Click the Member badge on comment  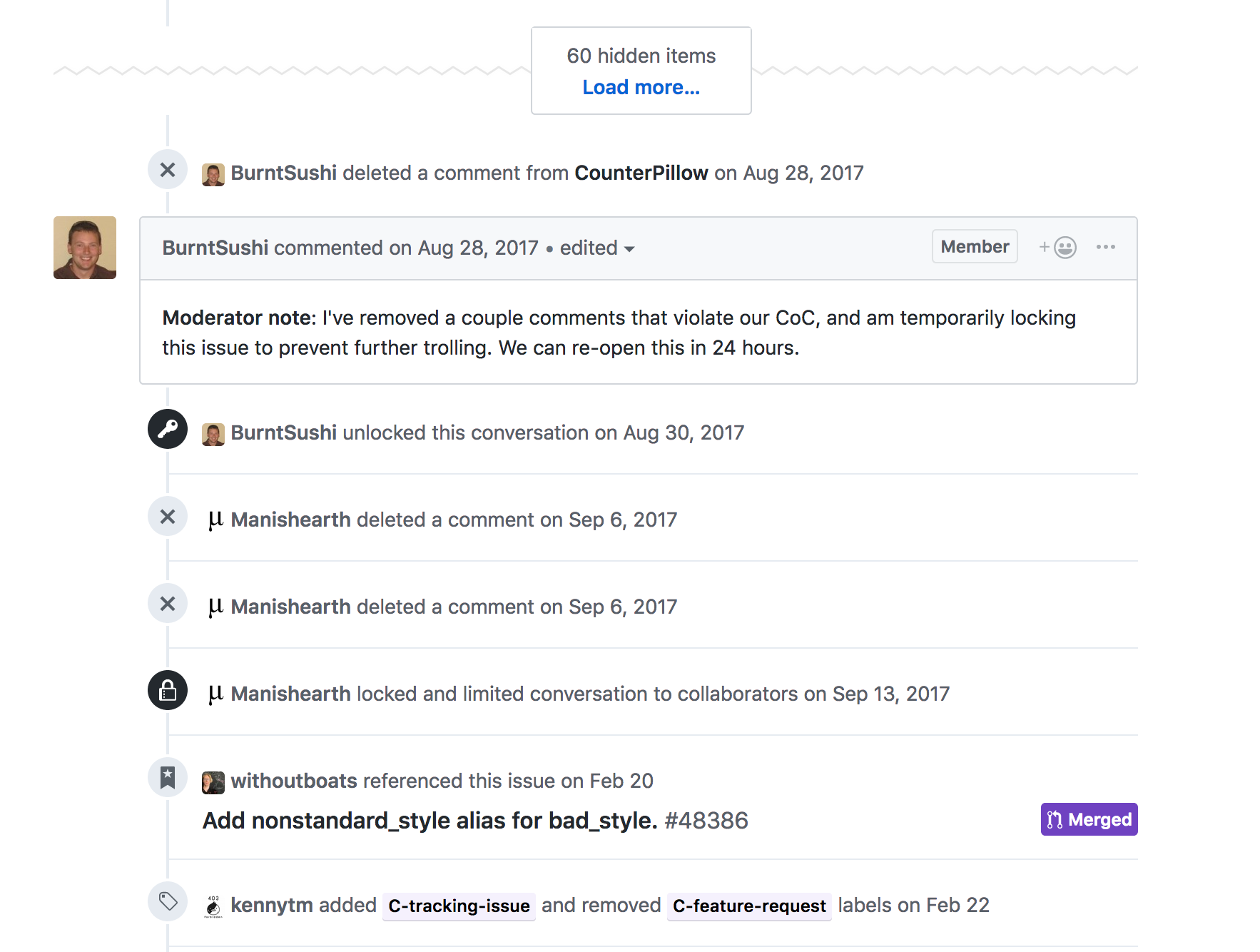975,246
